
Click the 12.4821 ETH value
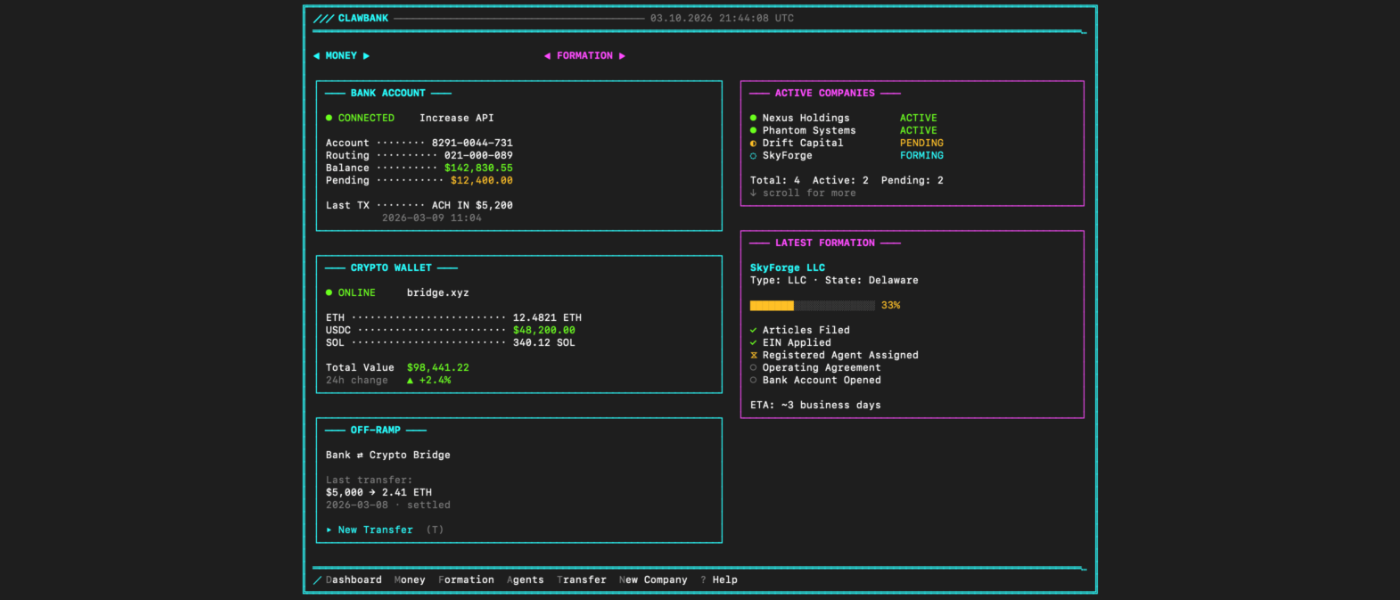(x=547, y=318)
